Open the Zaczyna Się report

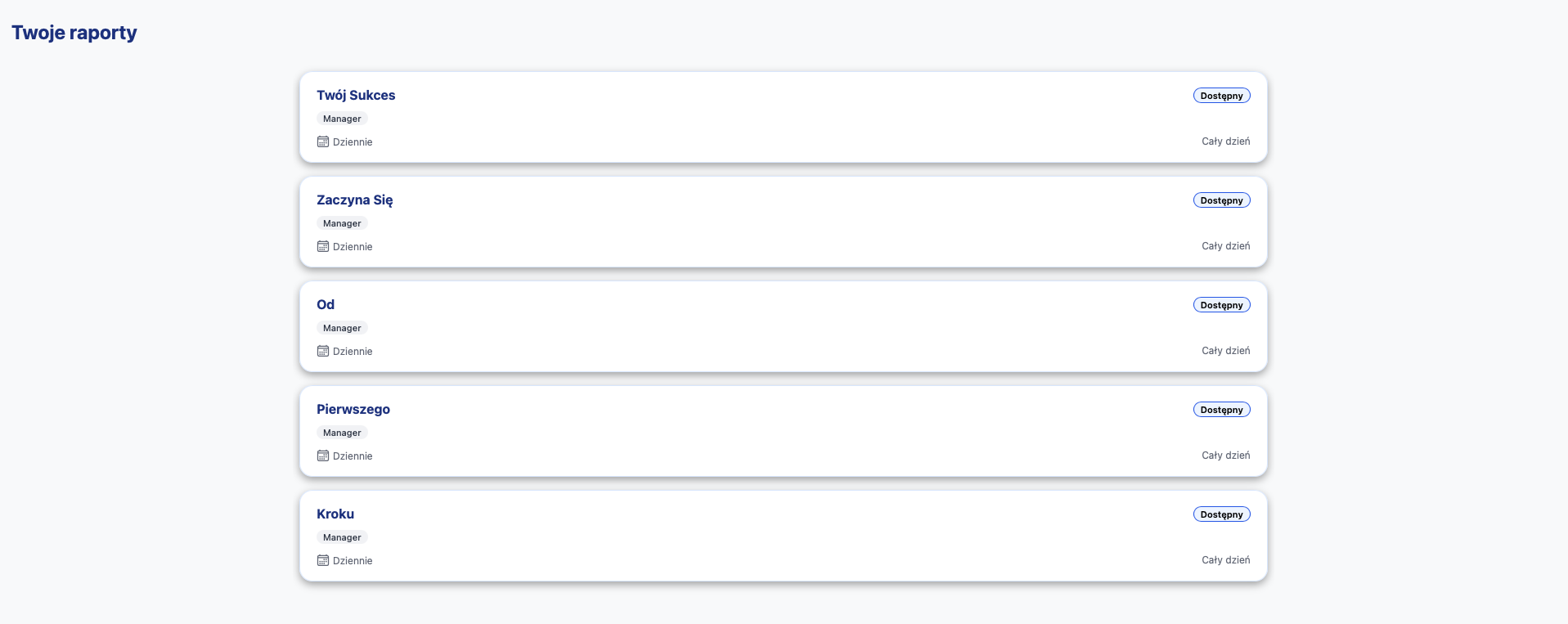pos(354,200)
